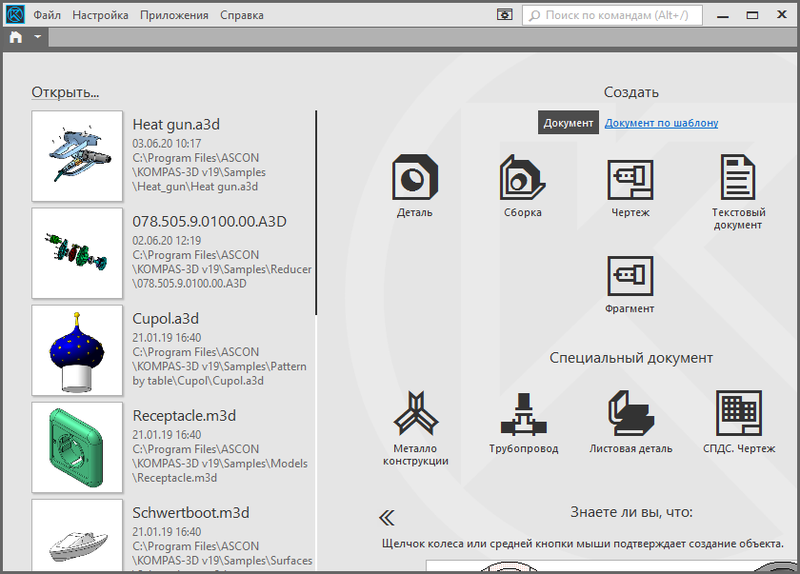Switch to Документ по шаблону
This screenshot has width=800, height=574.
pos(661,123)
